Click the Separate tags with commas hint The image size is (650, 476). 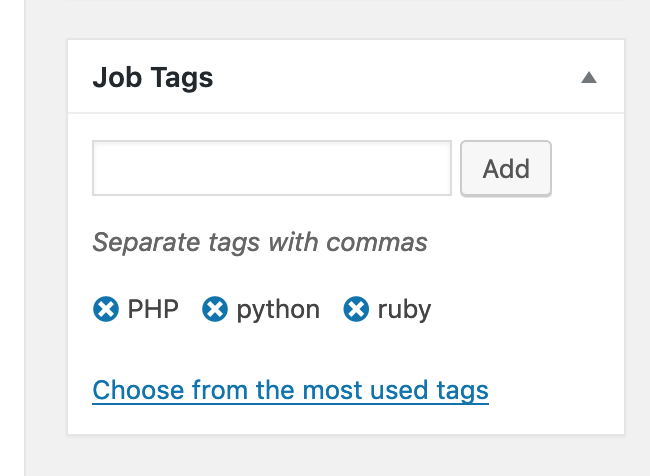pos(260,242)
